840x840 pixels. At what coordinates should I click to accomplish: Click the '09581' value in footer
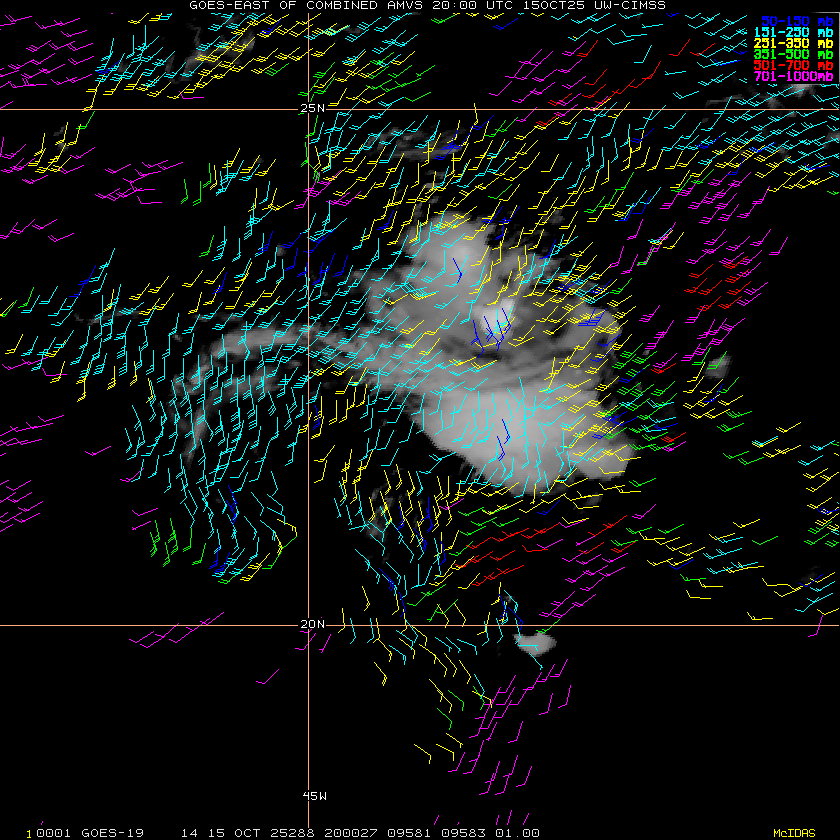click(409, 833)
